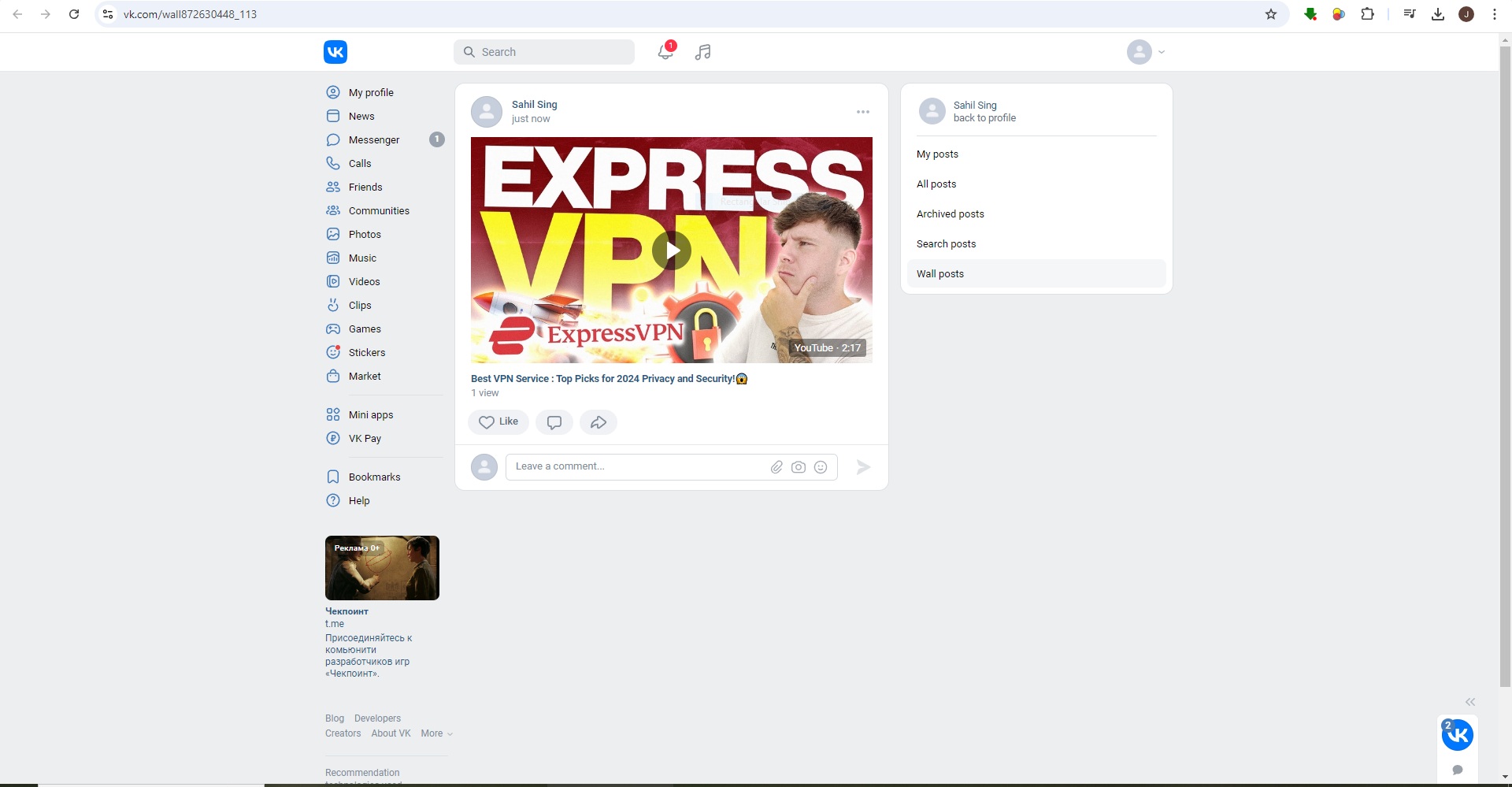Reload the page
This screenshot has width=1512, height=787.
point(74,14)
